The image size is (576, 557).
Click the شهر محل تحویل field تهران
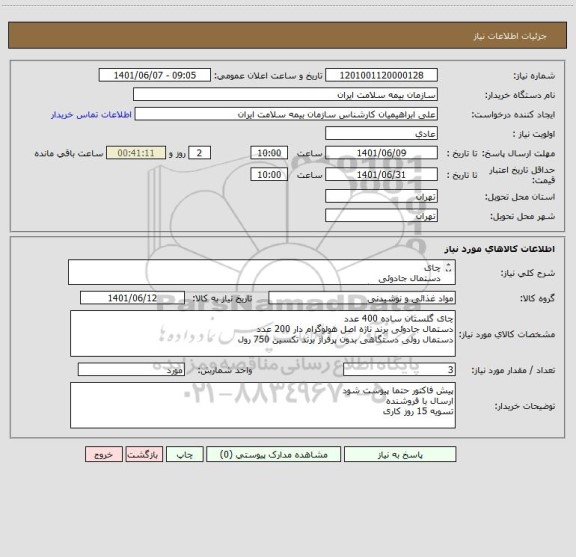point(381,215)
